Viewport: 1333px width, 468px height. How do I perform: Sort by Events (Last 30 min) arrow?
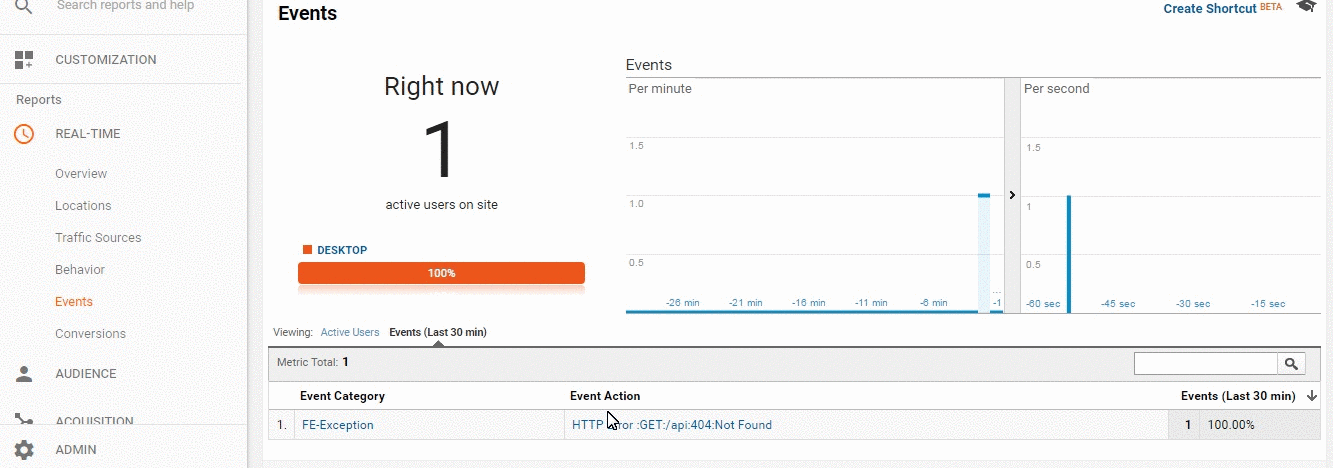(1311, 397)
